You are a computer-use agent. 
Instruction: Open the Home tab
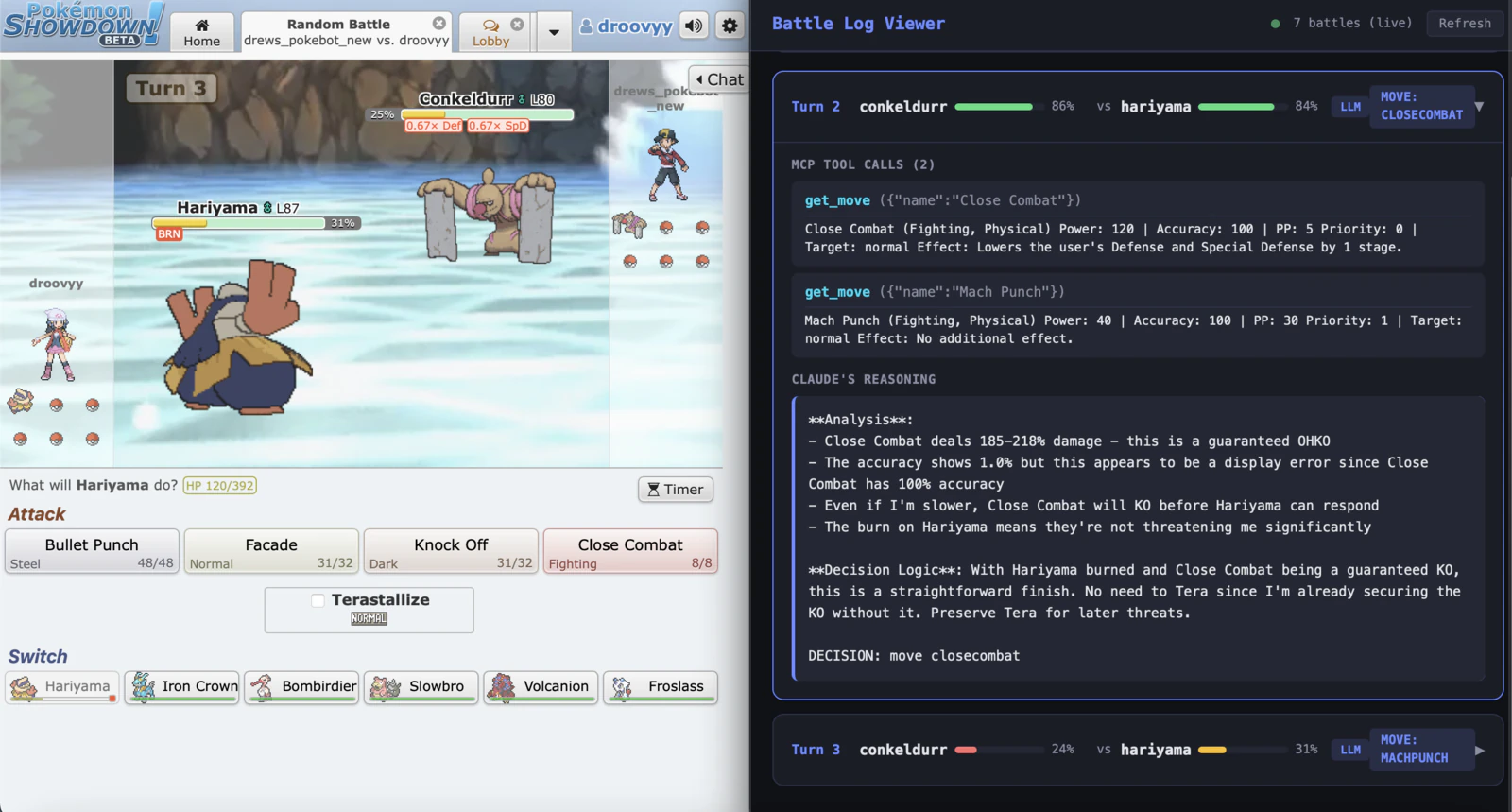pos(201,32)
